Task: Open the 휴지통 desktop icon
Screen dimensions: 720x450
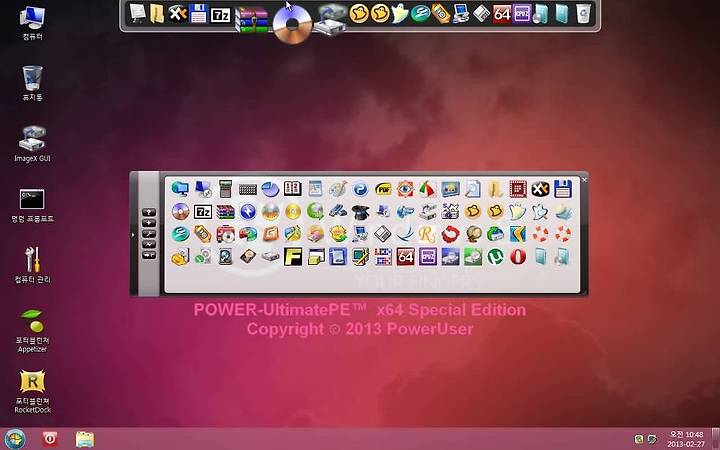Action: [32, 83]
